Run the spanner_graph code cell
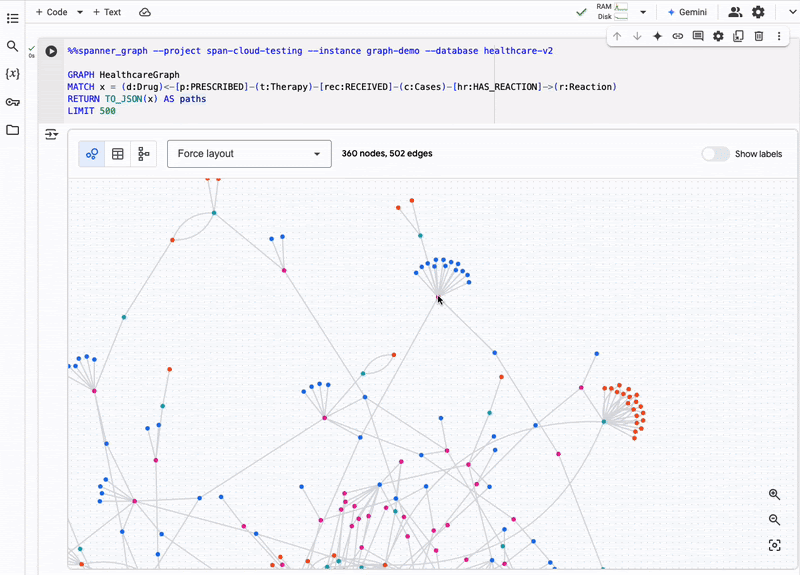This screenshot has height=575, width=800. pyautogui.click(x=51, y=51)
